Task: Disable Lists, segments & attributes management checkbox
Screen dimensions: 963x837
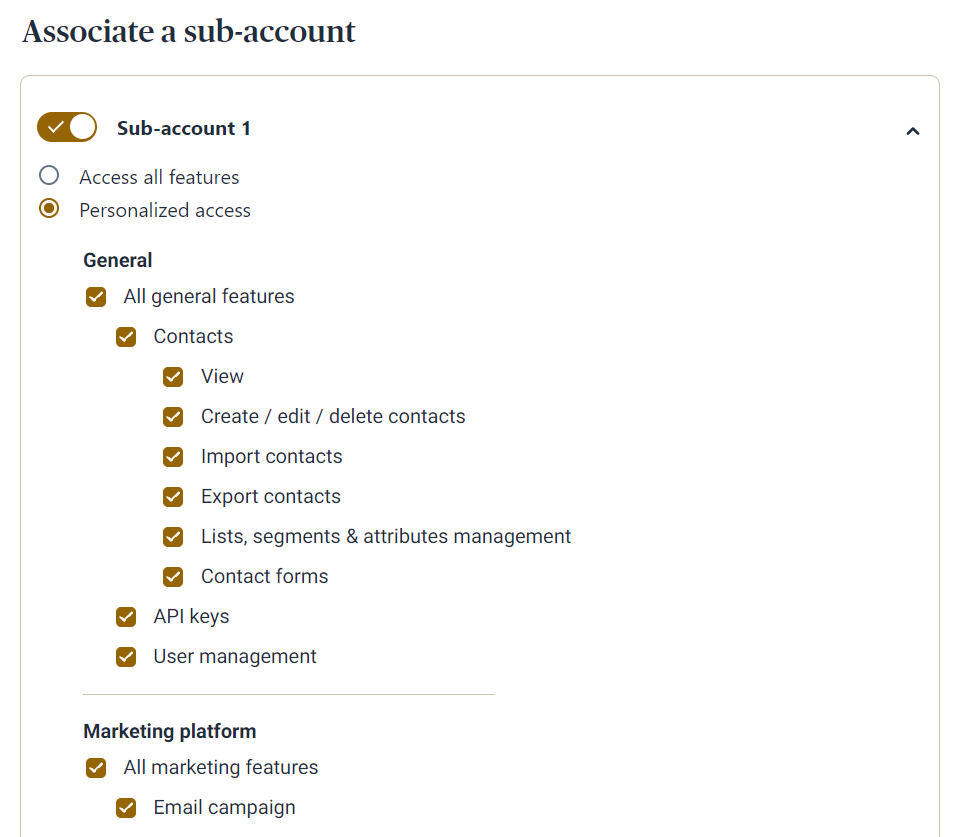Action: (x=173, y=537)
